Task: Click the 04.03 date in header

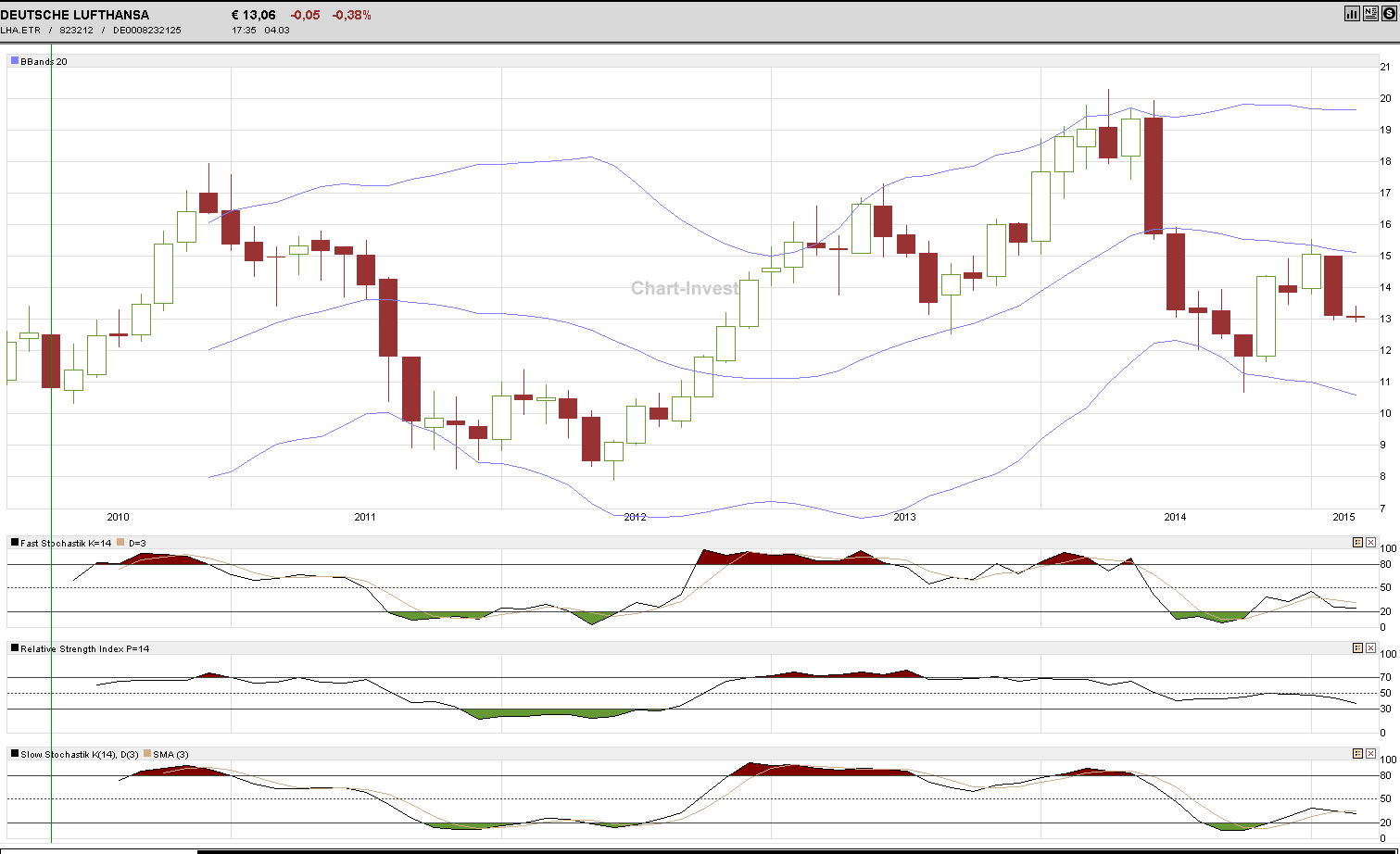Action: (277, 31)
